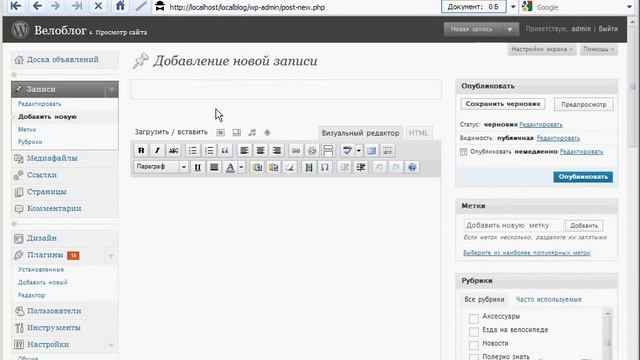Insert embedded media with film icon
640x360 pixels.
(x=309, y=167)
